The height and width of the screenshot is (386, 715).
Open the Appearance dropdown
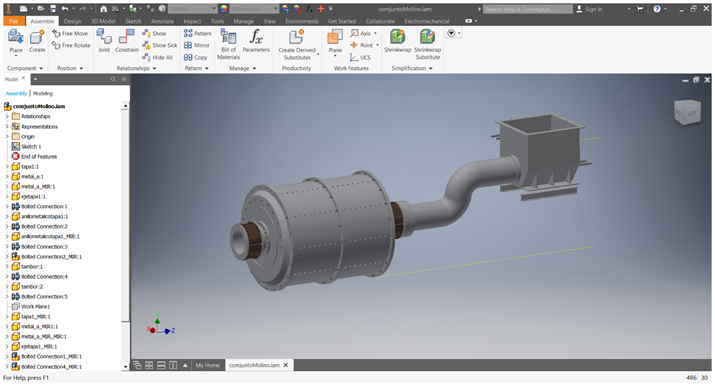(x=254, y=9)
